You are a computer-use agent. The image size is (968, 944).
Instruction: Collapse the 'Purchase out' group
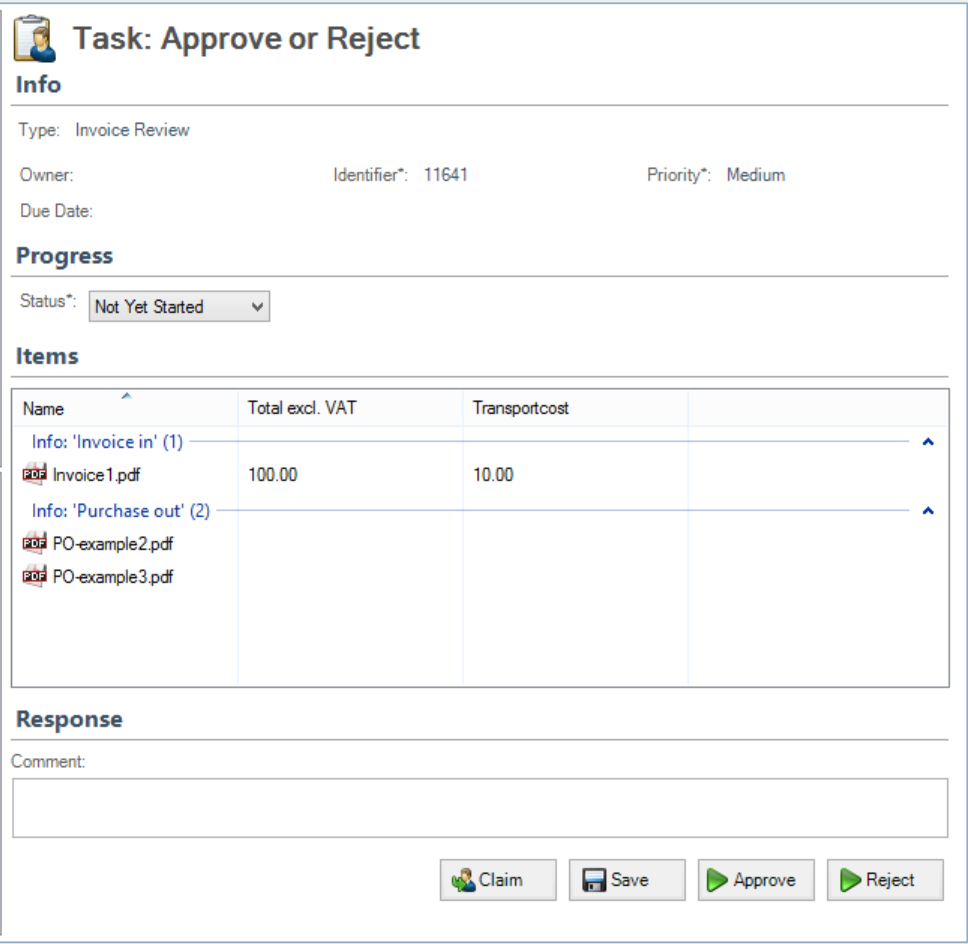coord(927,511)
